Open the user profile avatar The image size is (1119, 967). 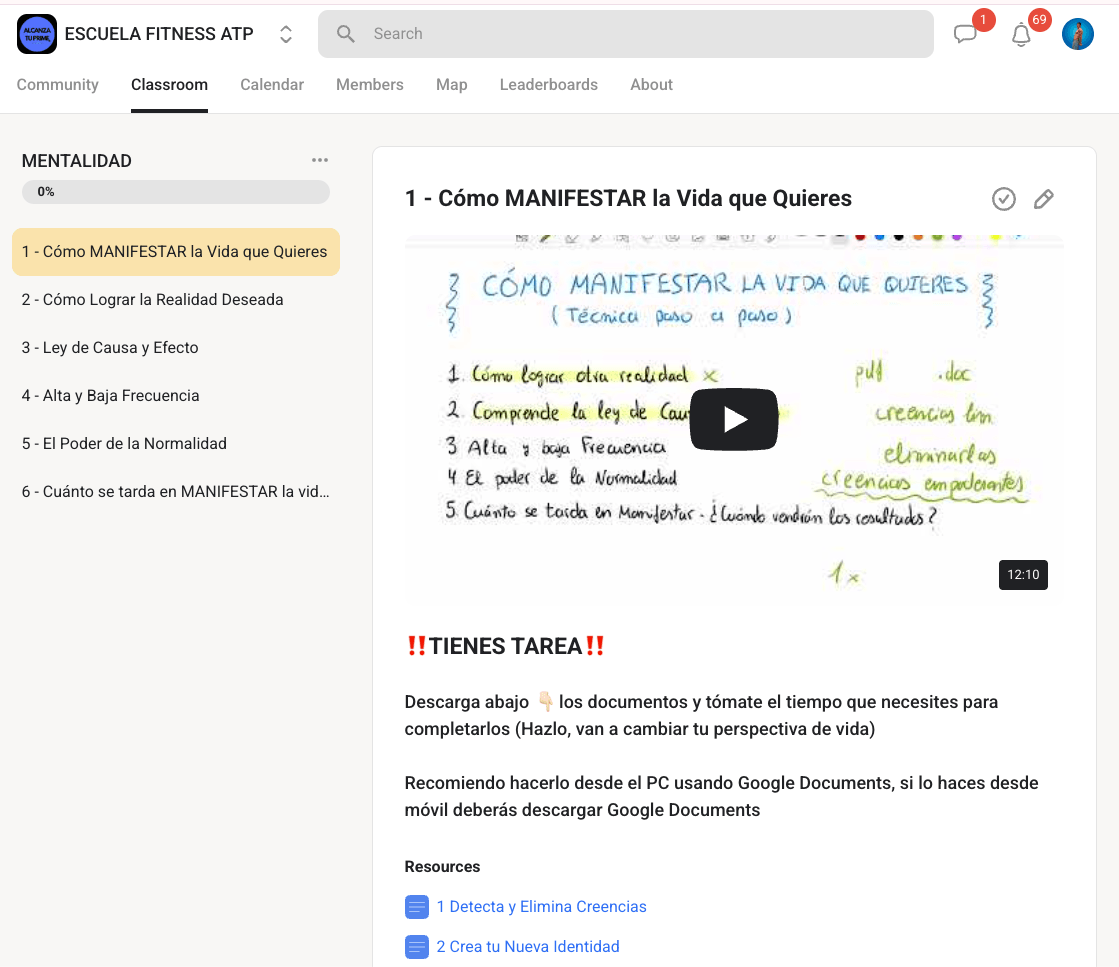click(1078, 34)
